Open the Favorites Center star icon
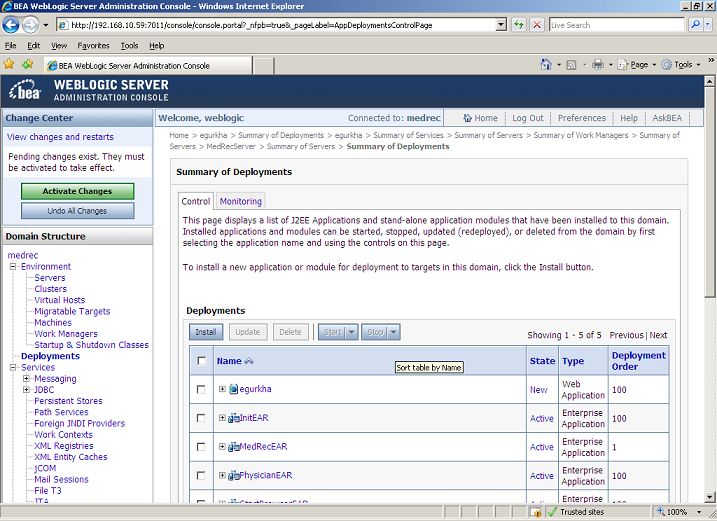Viewport: 717px width, 521px height. pyautogui.click(x=9, y=64)
